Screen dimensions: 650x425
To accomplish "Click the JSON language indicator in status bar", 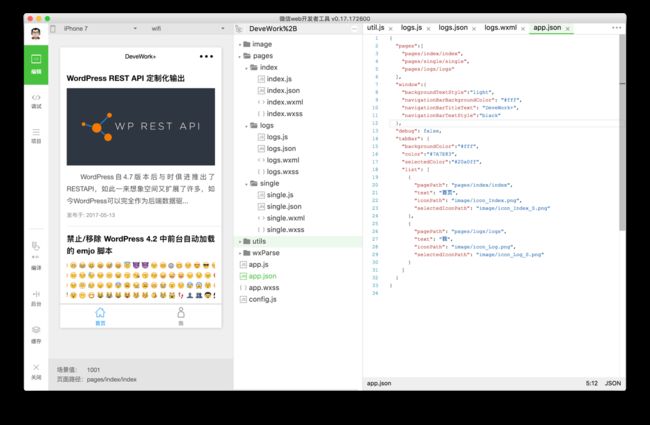I will tap(613, 383).
